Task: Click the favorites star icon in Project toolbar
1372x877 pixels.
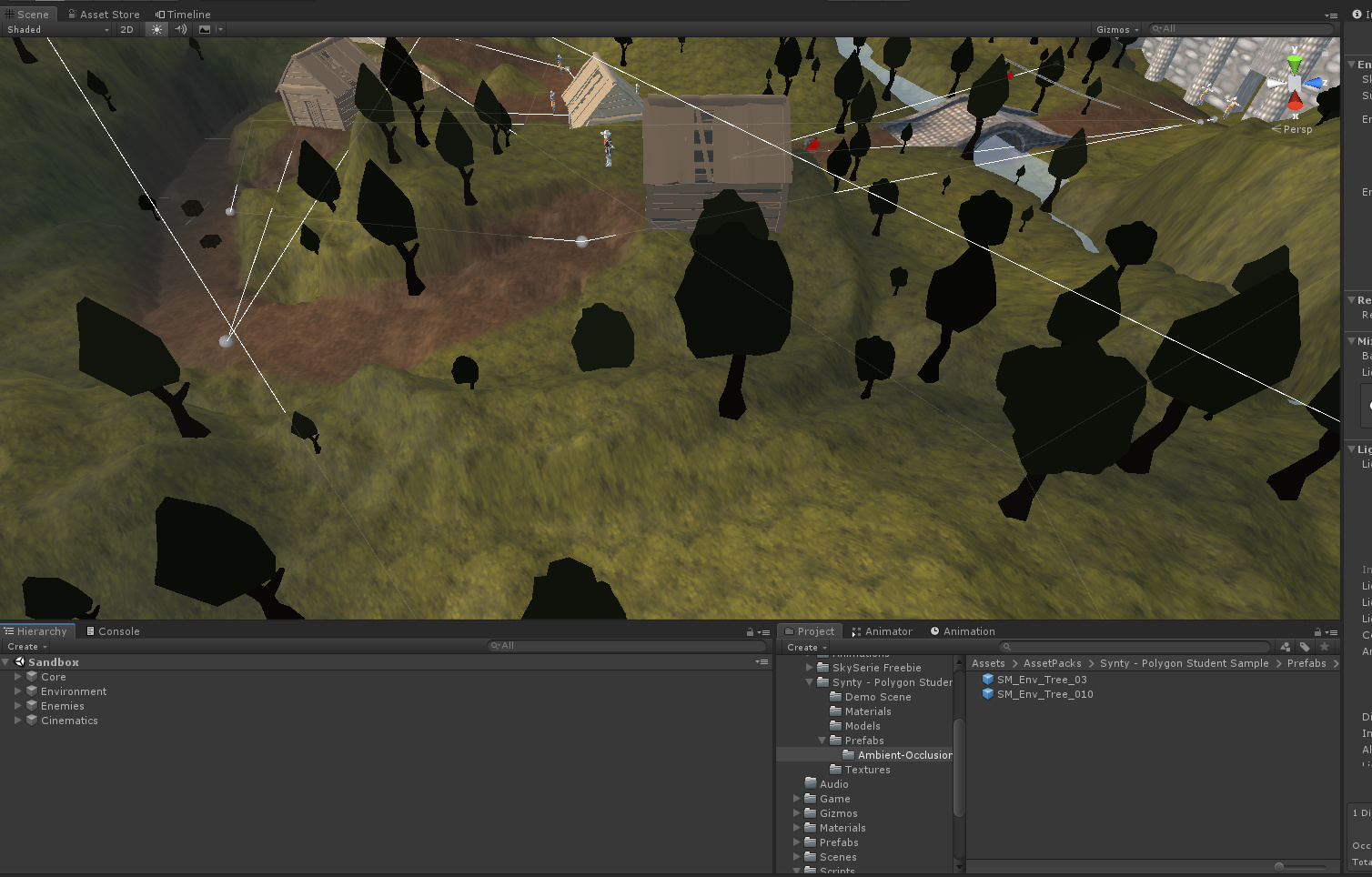Action: (x=1326, y=646)
